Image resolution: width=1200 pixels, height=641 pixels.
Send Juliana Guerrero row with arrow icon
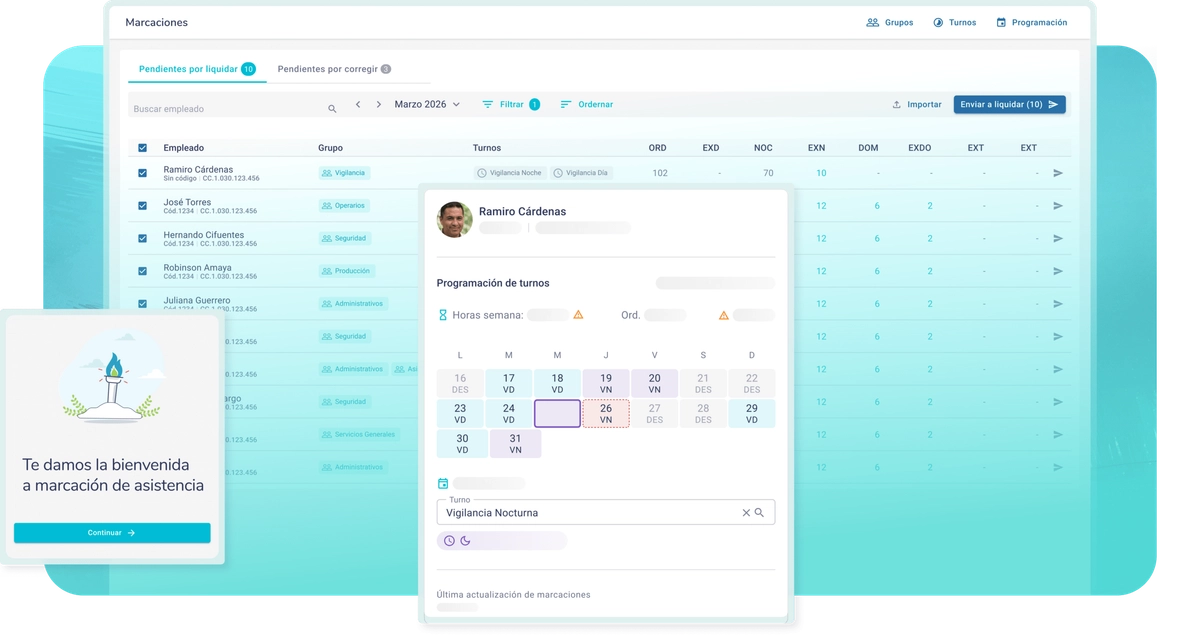pos(1058,303)
